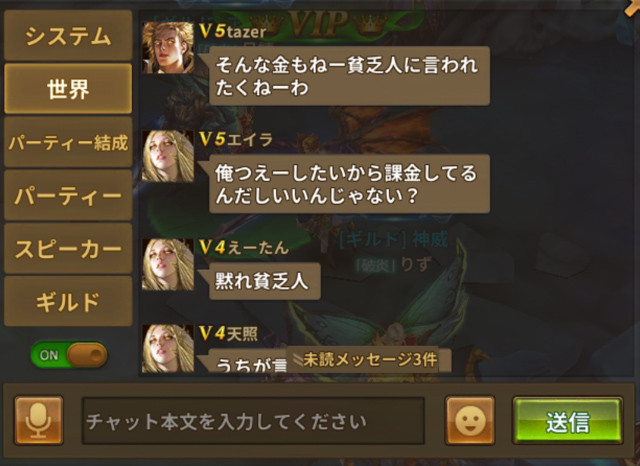The image size is (640, 466).
Task: Click the V5エイラ player name
Action: (236, 140)
